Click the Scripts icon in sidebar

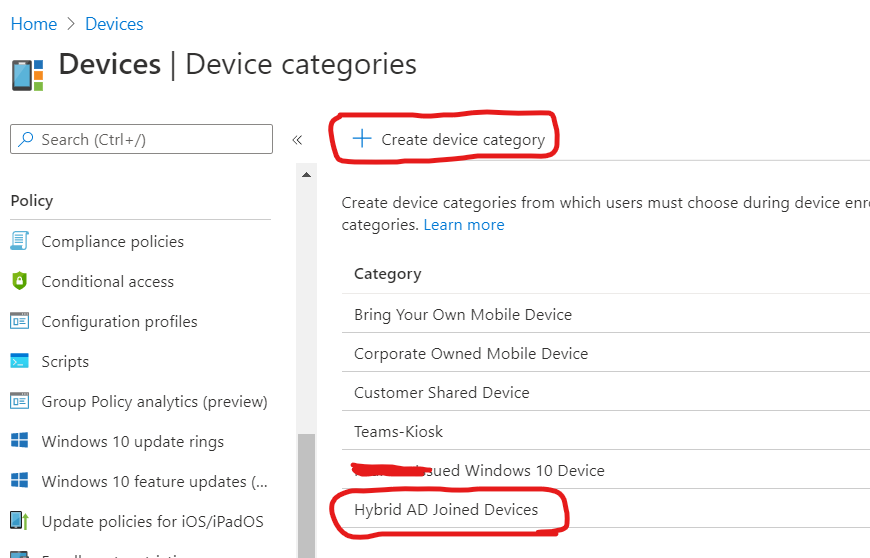(x=20, y=361)
